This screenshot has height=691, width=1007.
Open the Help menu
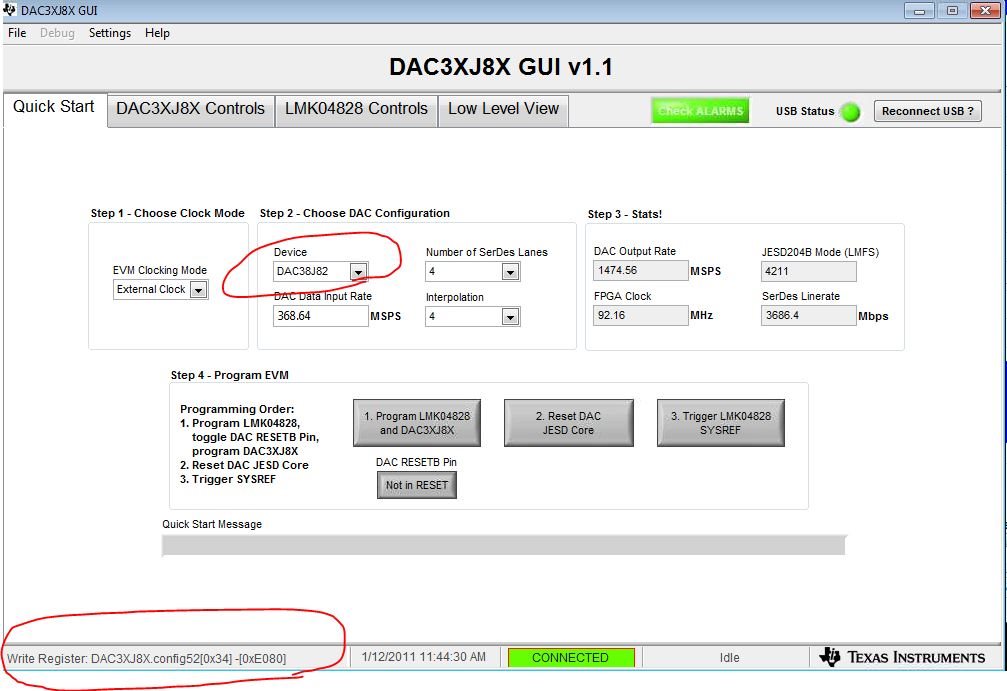pos(157,33)
